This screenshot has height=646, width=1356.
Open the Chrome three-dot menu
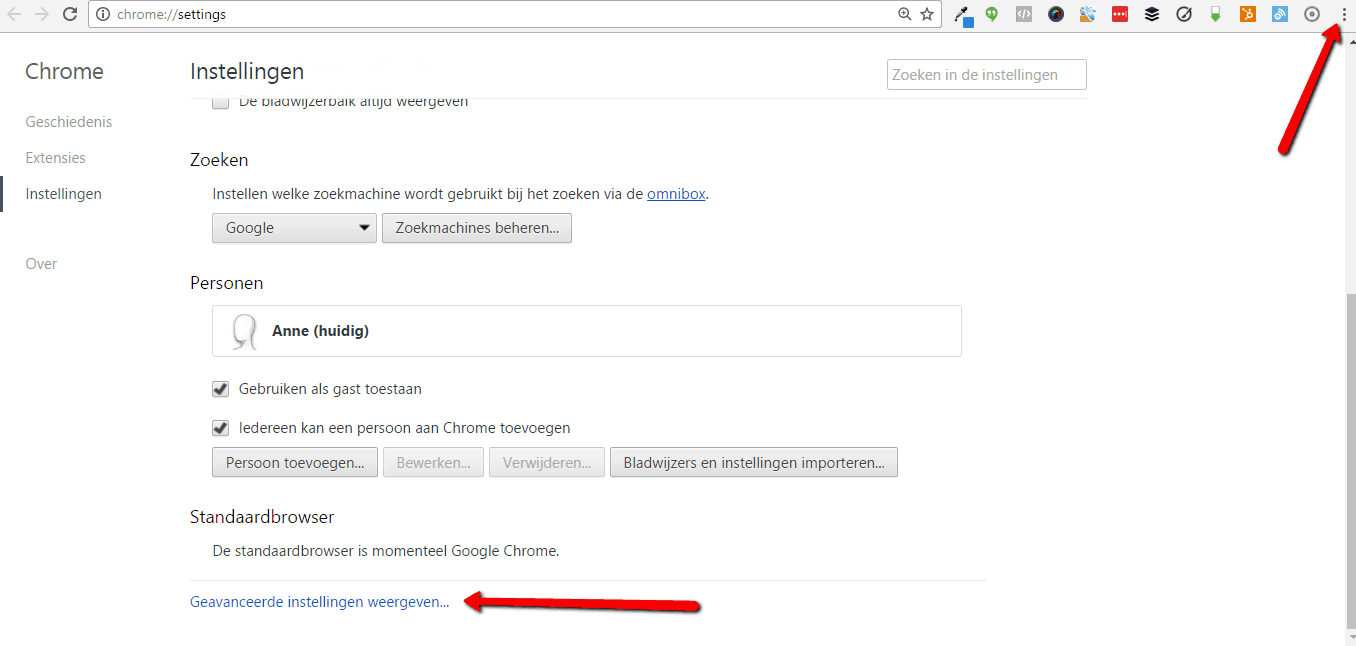(x=1344, y=14)
